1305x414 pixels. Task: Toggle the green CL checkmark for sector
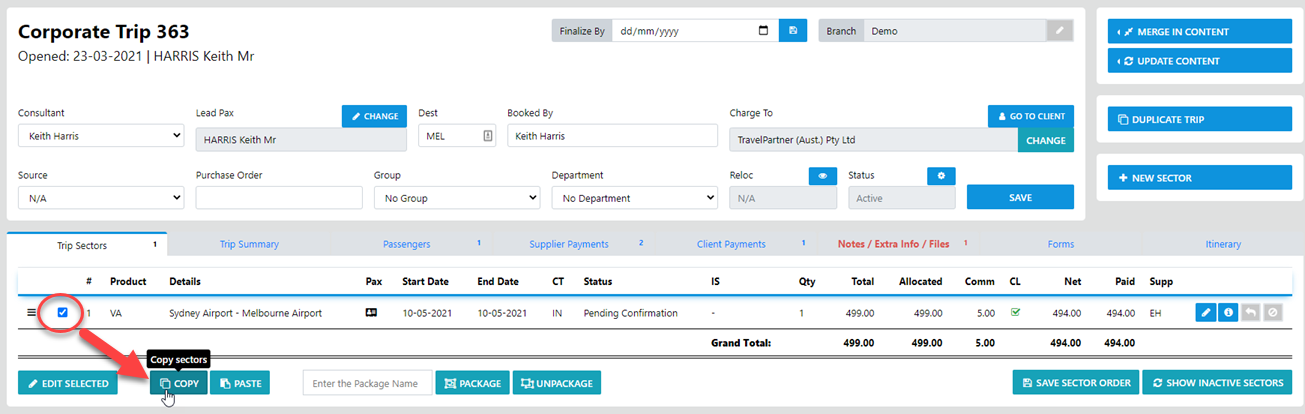[1016, 312]
